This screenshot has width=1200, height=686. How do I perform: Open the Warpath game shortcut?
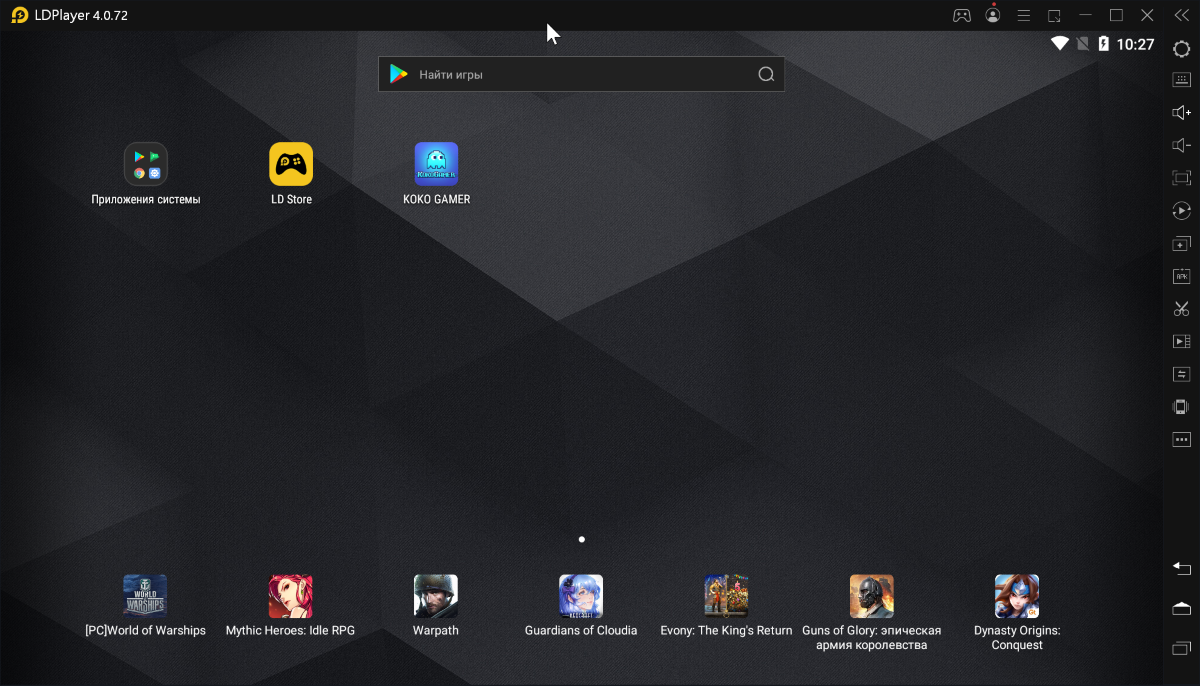[x=436, y=606]
